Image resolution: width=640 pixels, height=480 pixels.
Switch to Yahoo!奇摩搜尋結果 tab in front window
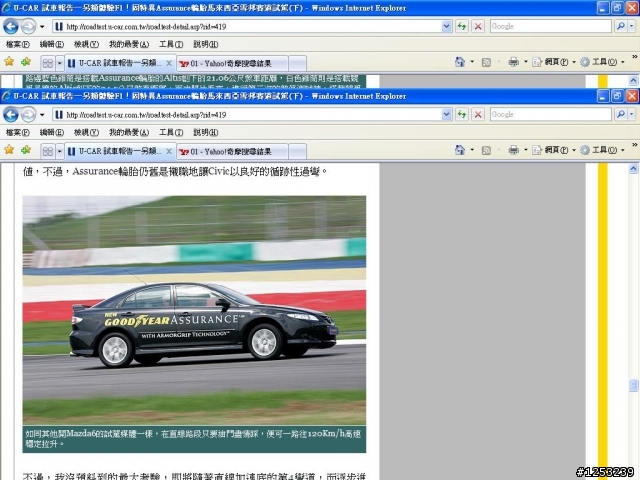click(x=233, y=152)
